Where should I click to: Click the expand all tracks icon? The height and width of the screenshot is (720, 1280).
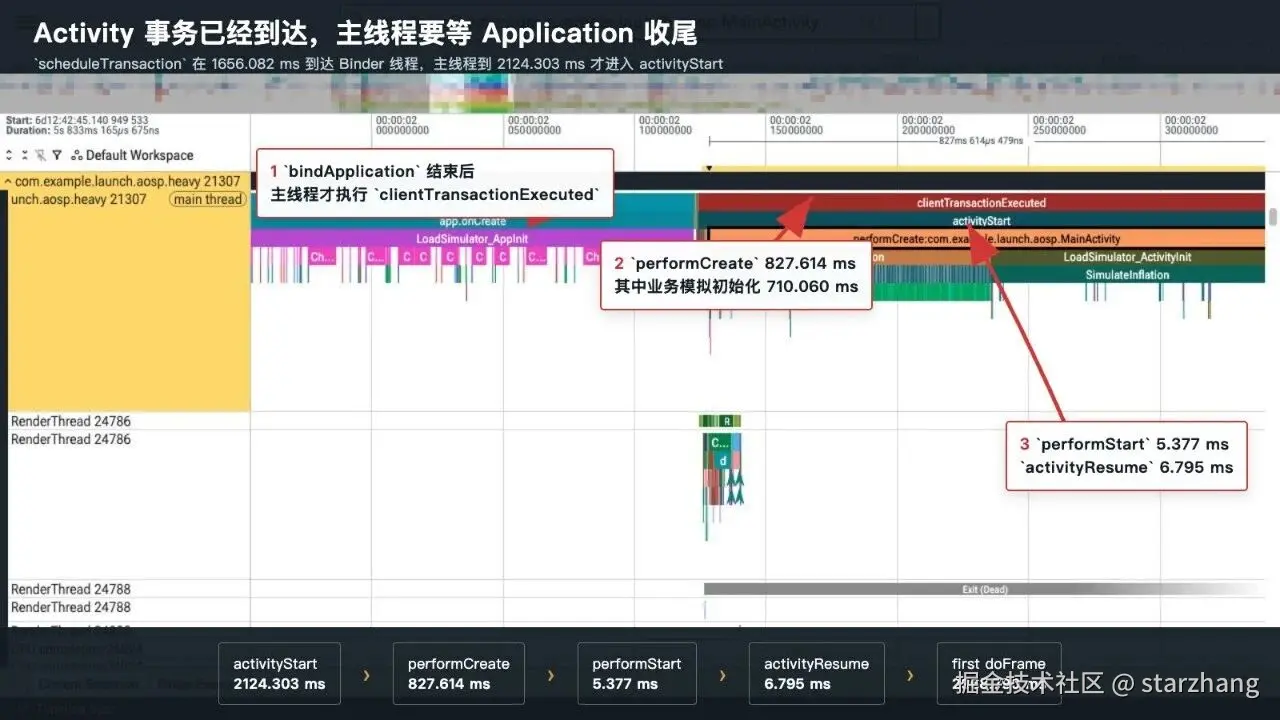tap(11, 155)
